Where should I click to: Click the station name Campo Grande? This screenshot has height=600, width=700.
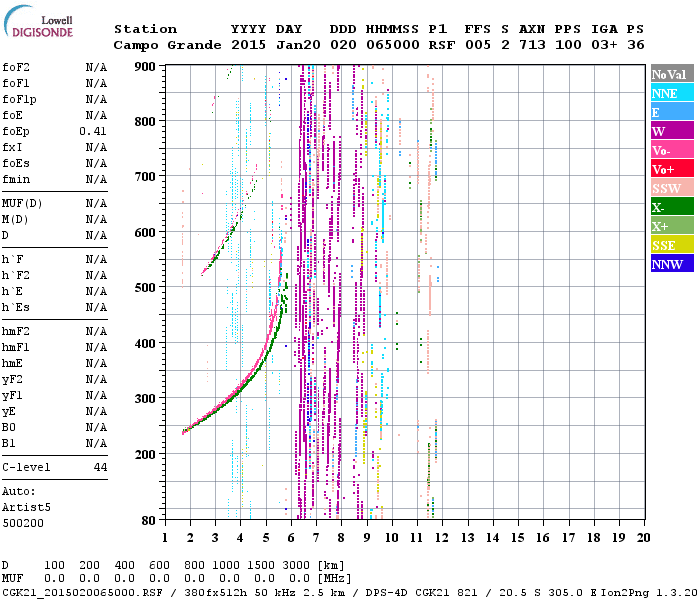(x=167, y=45)
